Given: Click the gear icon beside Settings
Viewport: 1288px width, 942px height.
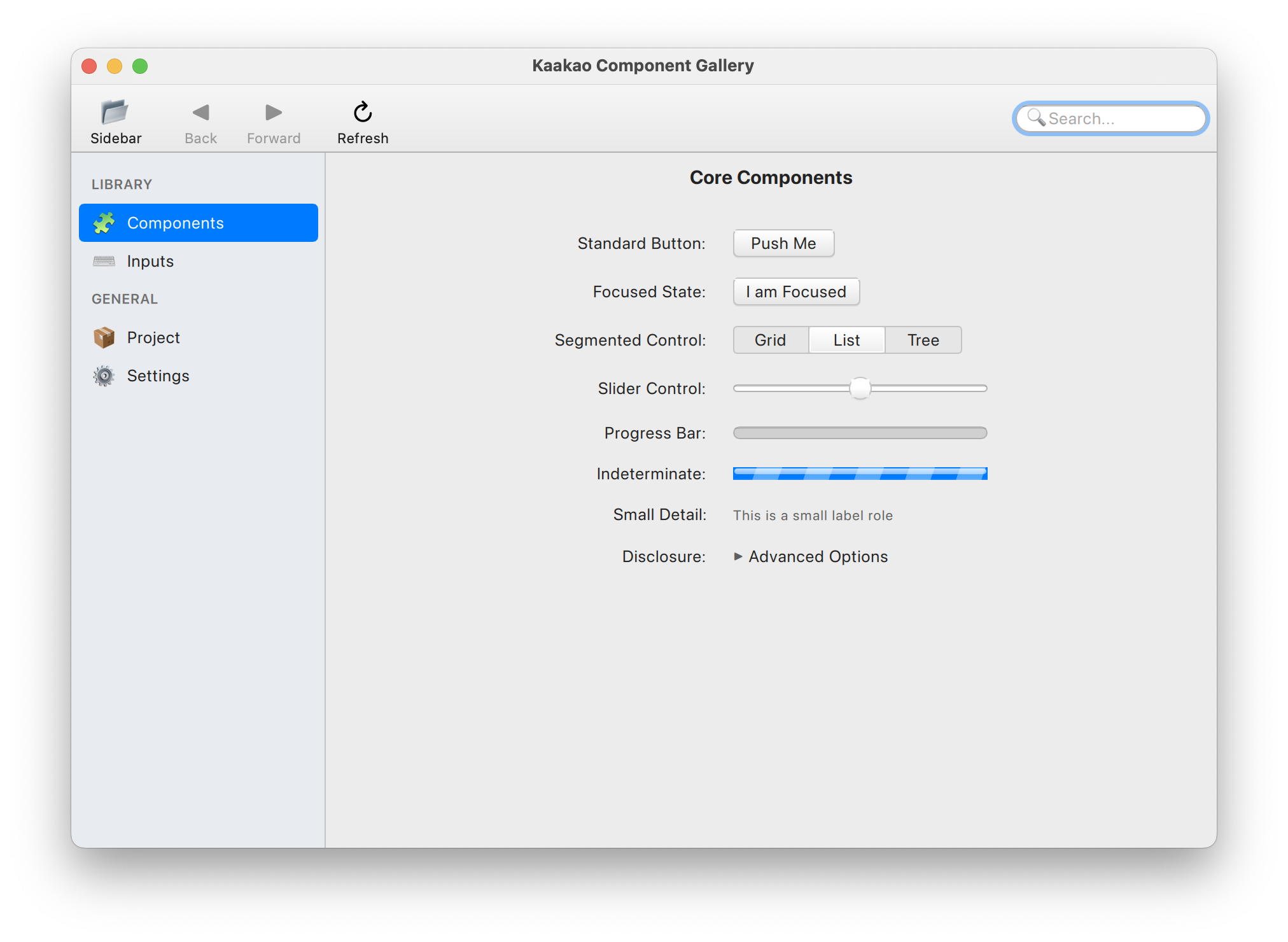Looking at the screenshot, I should pyautogui.click(x=104, y=376).
